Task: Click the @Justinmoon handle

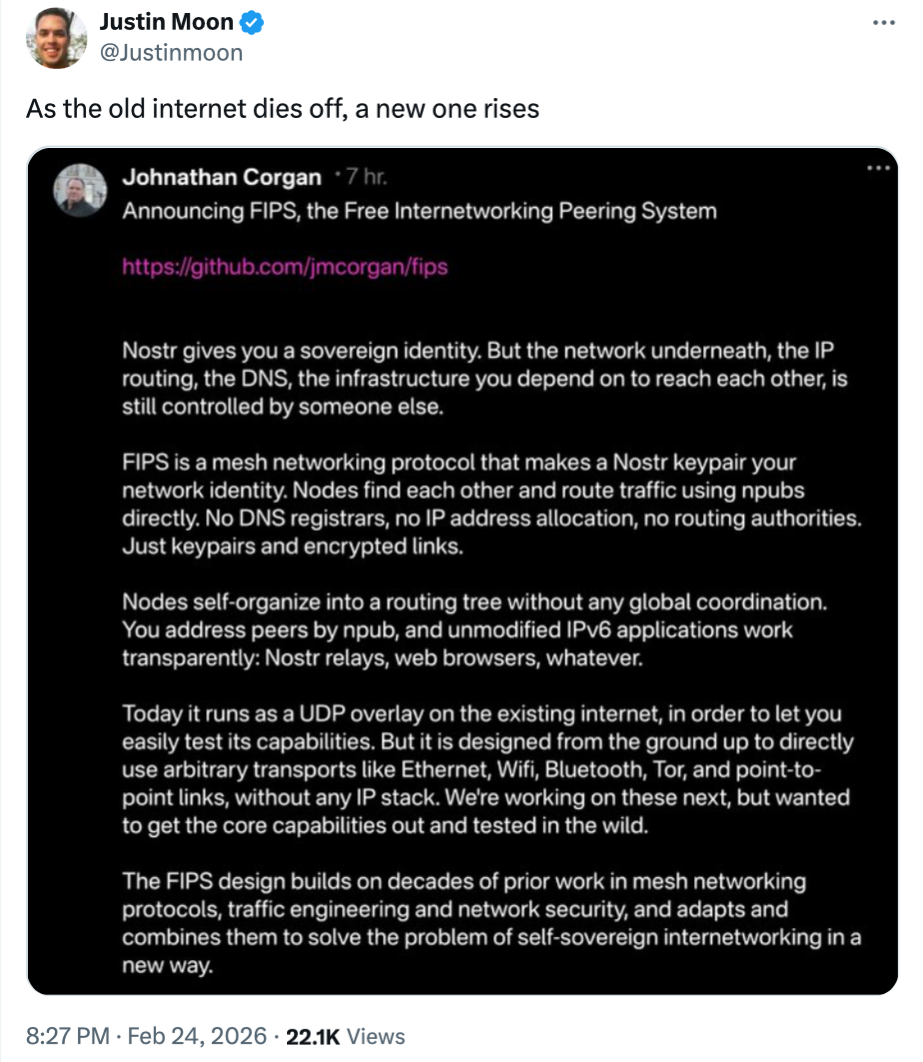Action: click(171, 52)
